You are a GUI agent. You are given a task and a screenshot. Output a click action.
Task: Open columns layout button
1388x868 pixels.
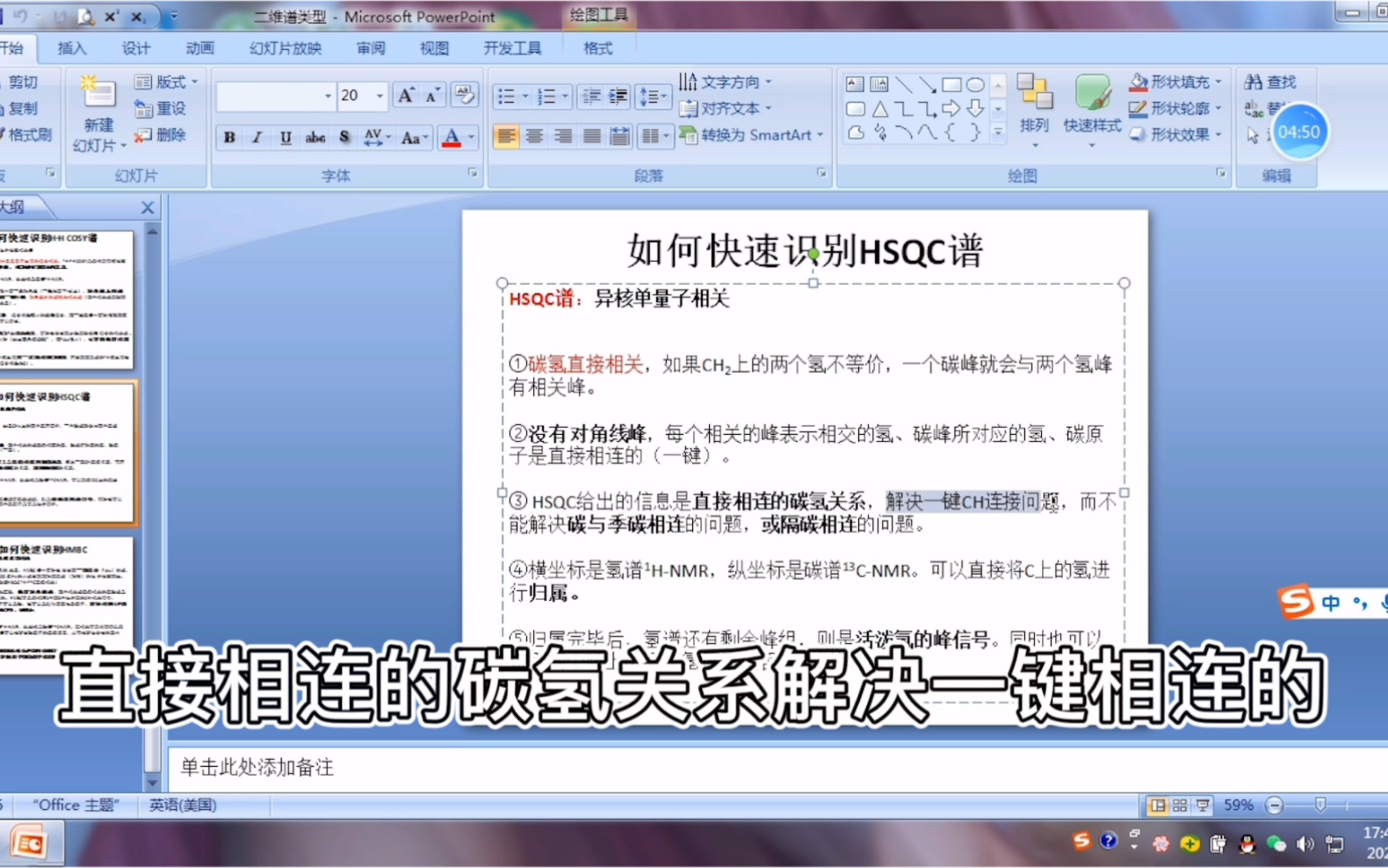[x=654, y=136]
